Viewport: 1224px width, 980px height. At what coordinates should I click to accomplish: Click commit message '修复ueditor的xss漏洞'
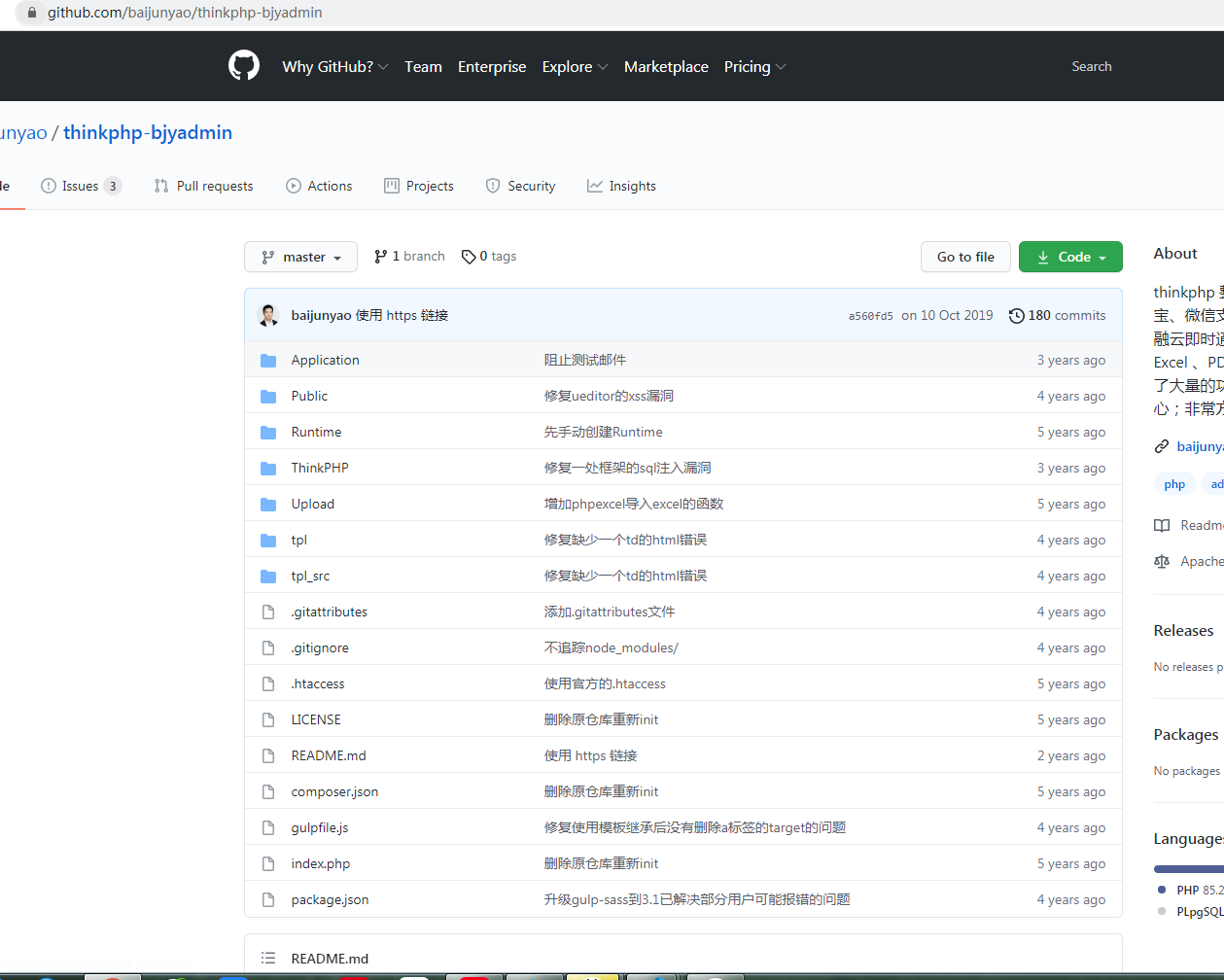click(609, 396)
